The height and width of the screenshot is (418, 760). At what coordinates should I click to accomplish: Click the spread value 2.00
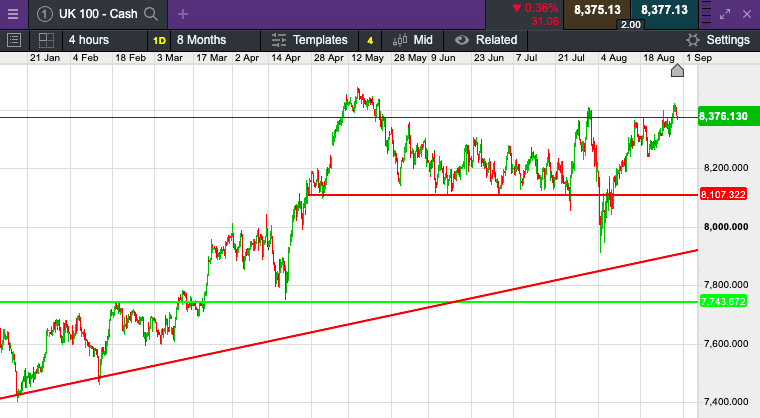point(631,25)
